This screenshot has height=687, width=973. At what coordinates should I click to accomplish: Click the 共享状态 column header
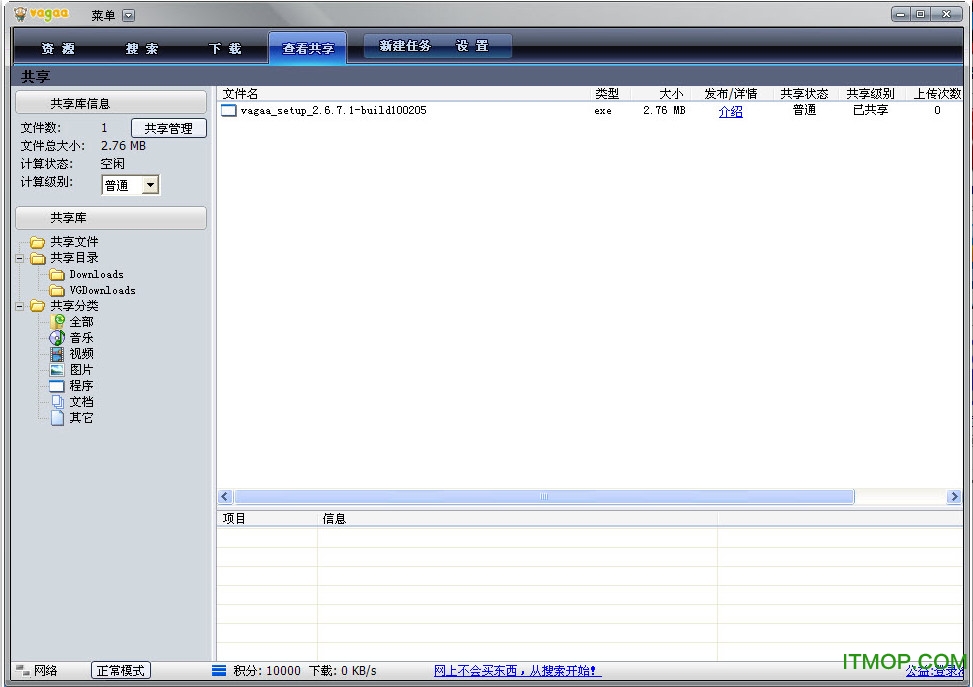[x=804, y=94]
